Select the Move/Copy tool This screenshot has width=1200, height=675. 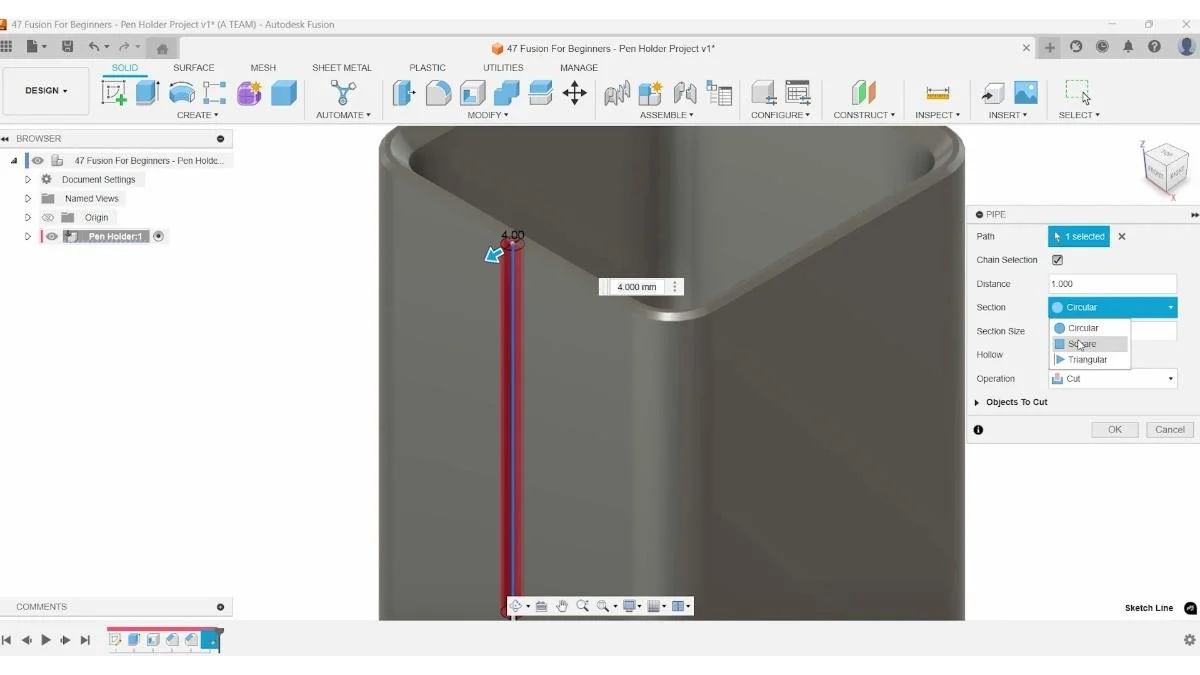point(574,91)
